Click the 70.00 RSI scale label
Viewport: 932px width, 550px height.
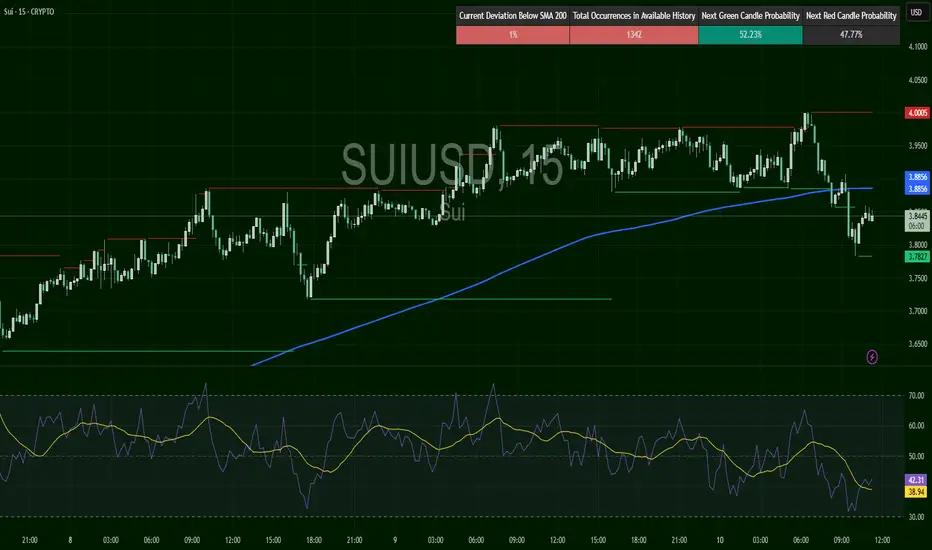pos(916,395)
